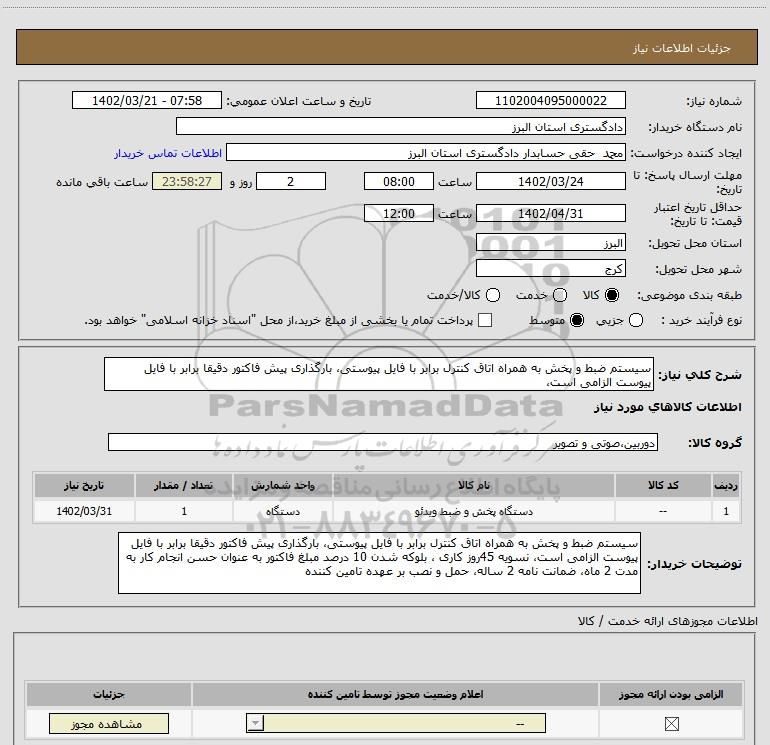
Task: Choose متوسط purchase process type
Action: click(577, 320)
